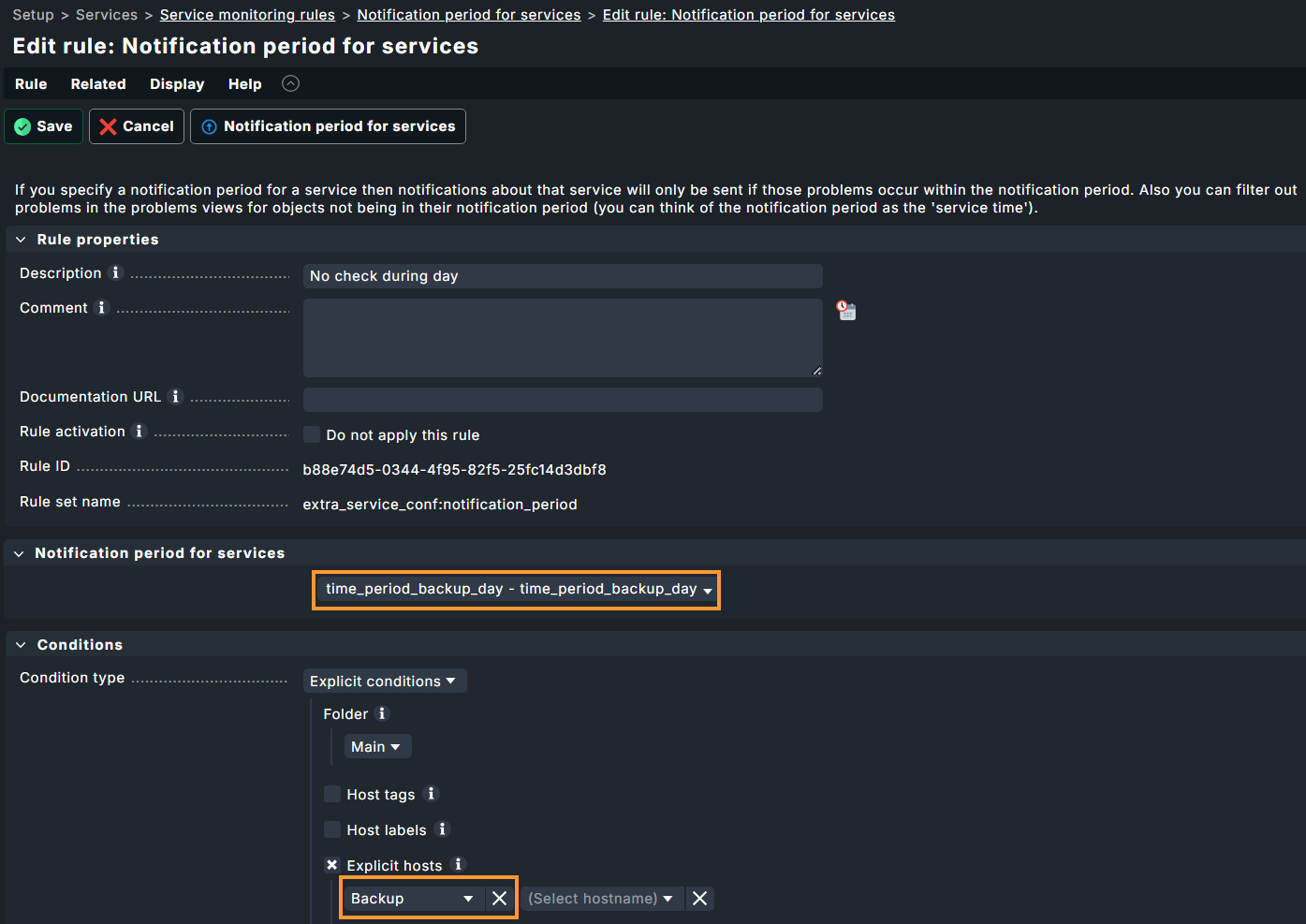Open the Display menu
The height and width of the screenshot is (924, 1306).
coord(177,84)
